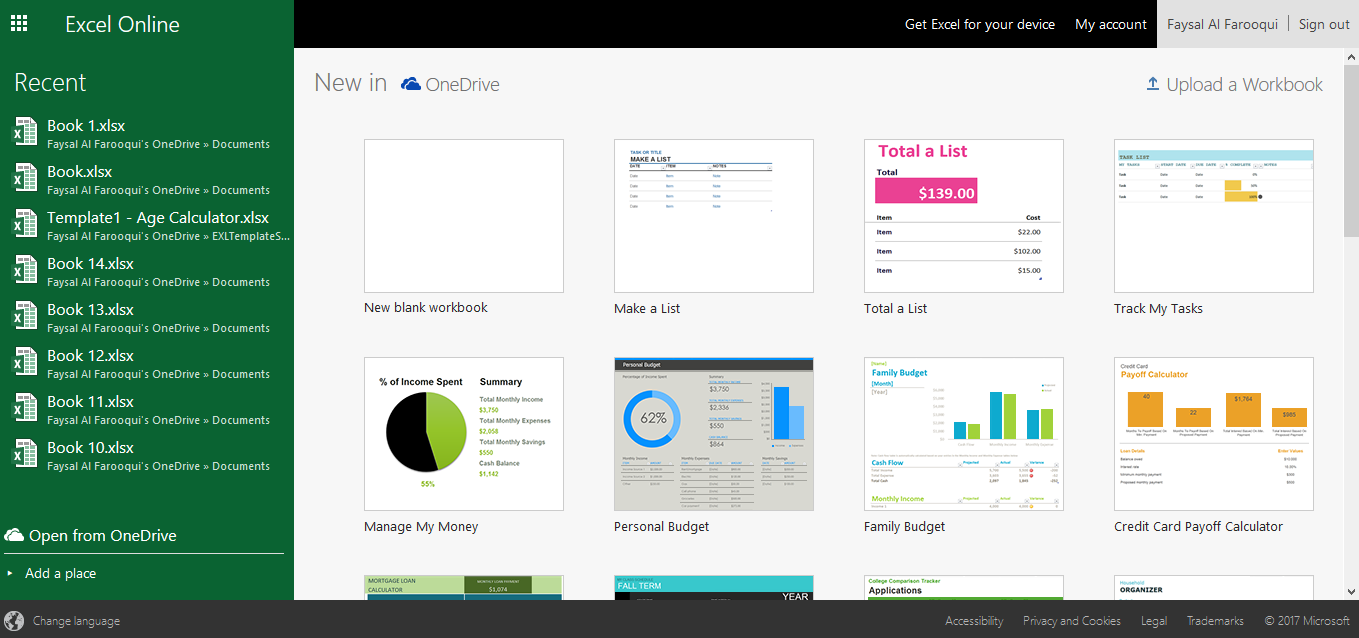The width and height of the screenshot is (1359, 638).
Task: Open Get Excel for your device
Action: 980,23
